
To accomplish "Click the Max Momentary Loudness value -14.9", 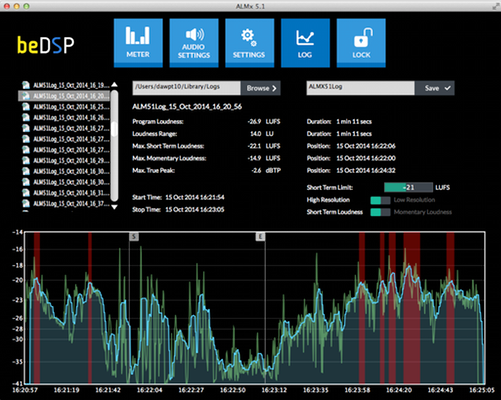I will pos(254,158).
